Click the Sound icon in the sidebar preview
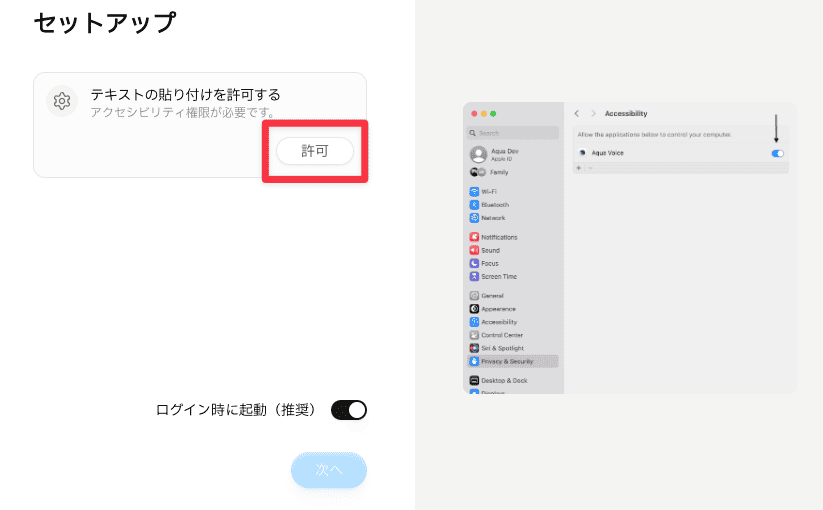This screenshot has width=823, height=510. [x=474, y=250]
